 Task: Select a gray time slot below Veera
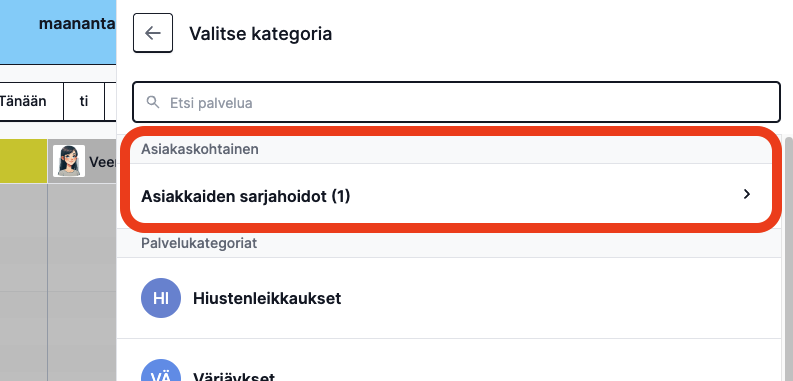click(x=82, y=238)
